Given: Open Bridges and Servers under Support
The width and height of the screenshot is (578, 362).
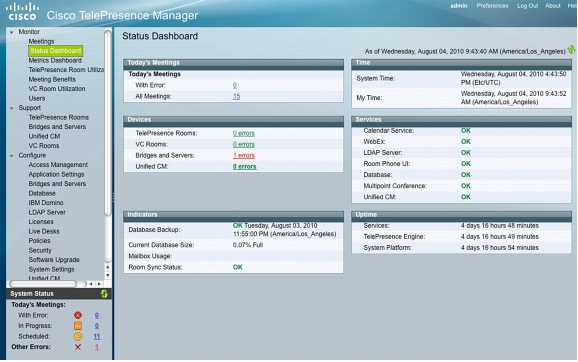Looking at the screenshot, I should pyautogui.click(x=57, y=127).
